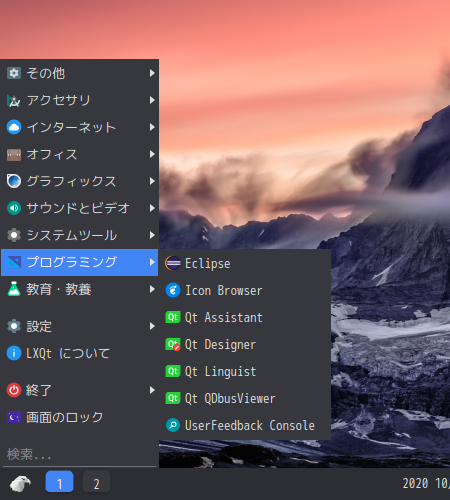Screen dimensions: 450x500
Task: Choose Qt Linguist menu entry
Action: [245, 371]
